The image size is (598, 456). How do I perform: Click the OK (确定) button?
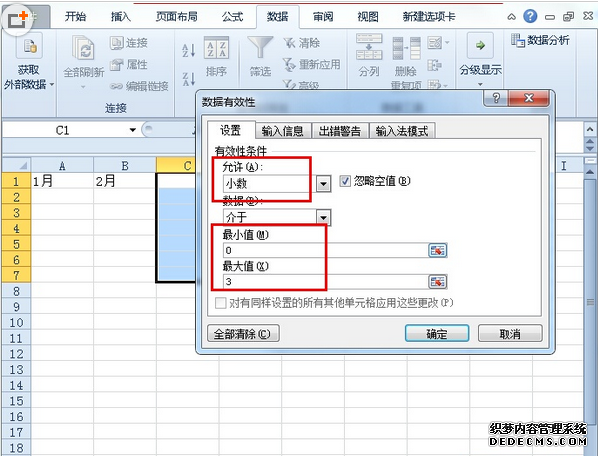click(437, 334)
